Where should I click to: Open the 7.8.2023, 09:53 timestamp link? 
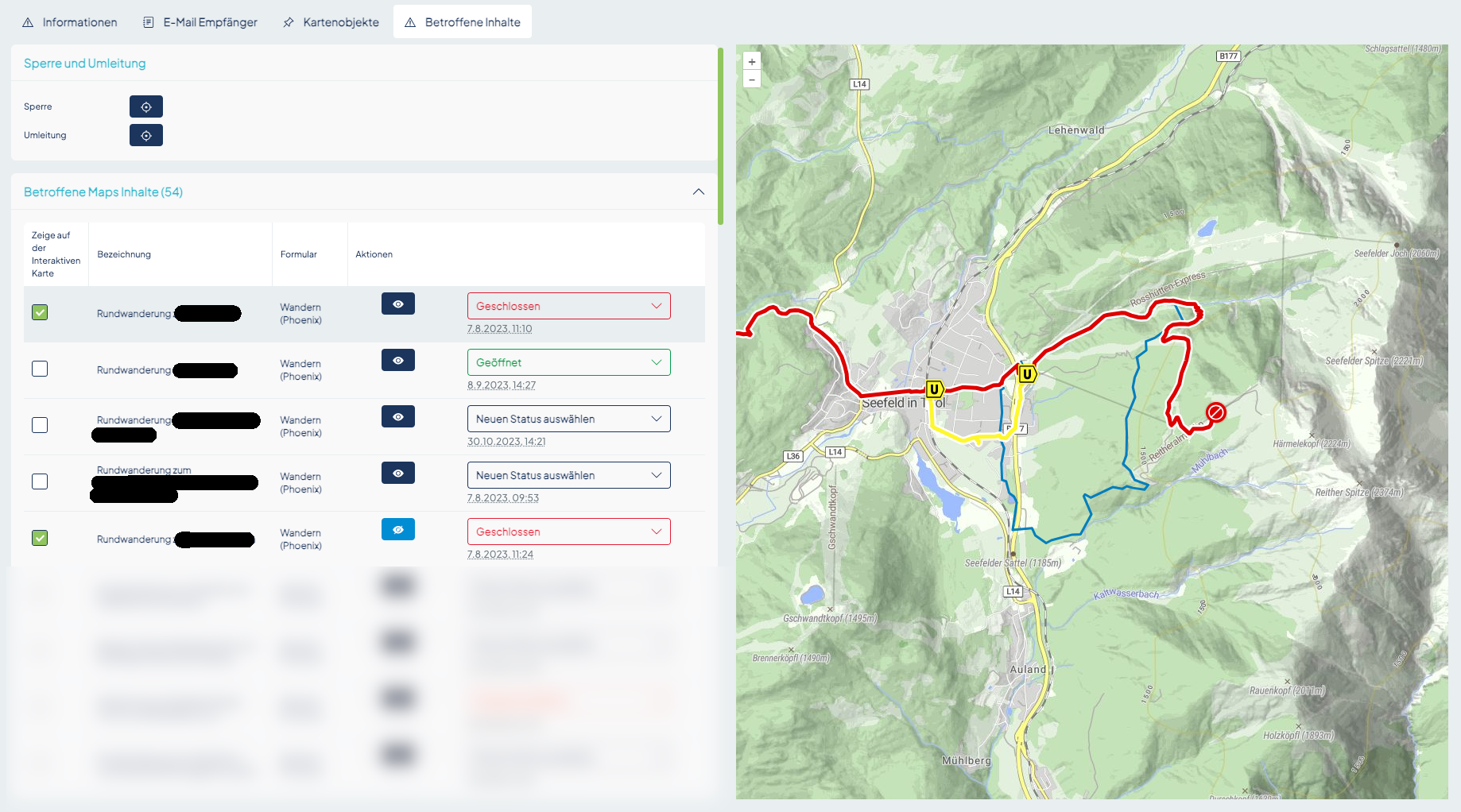pos(503,498)
